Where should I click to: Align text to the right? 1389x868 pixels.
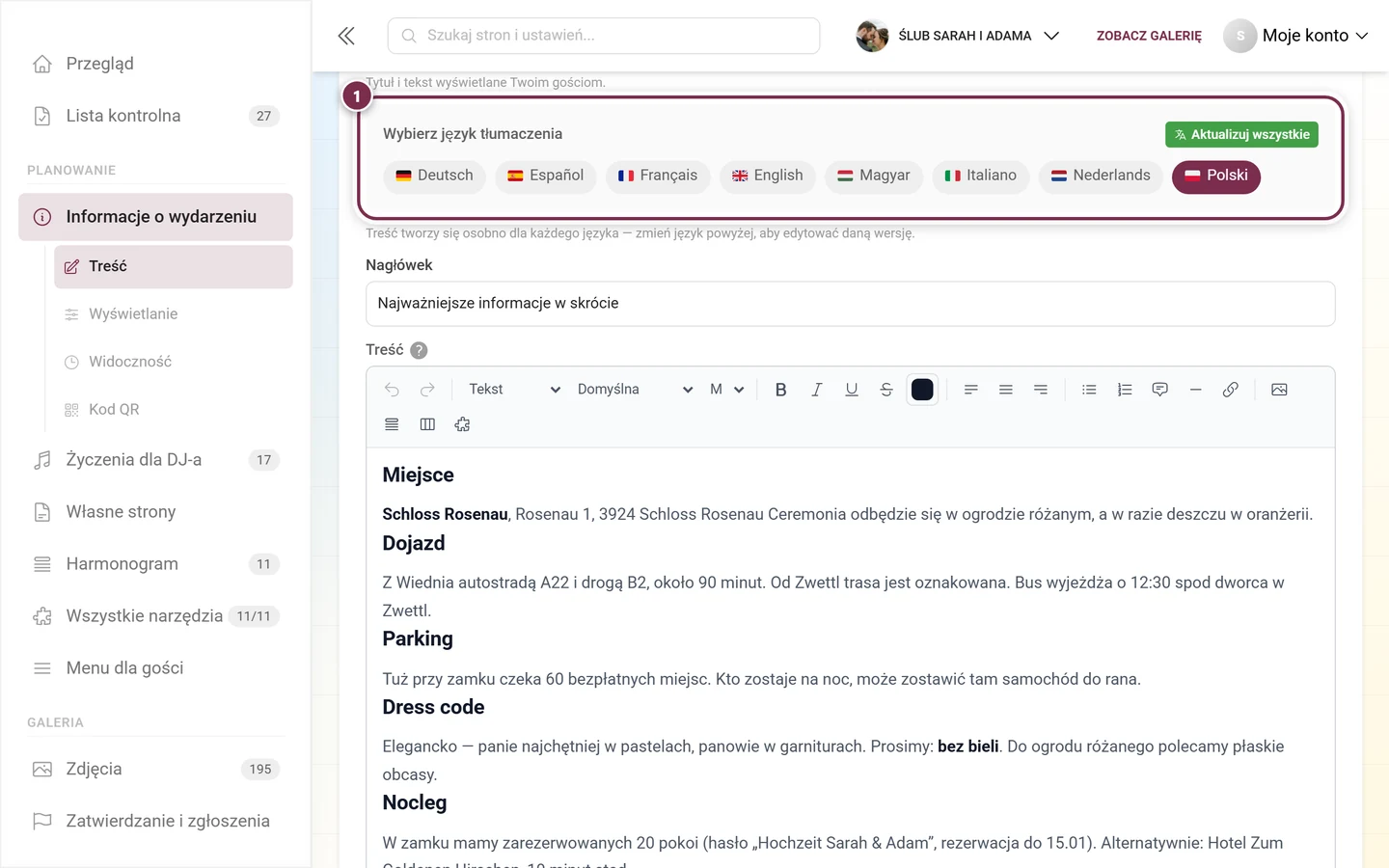(1041, 390)
